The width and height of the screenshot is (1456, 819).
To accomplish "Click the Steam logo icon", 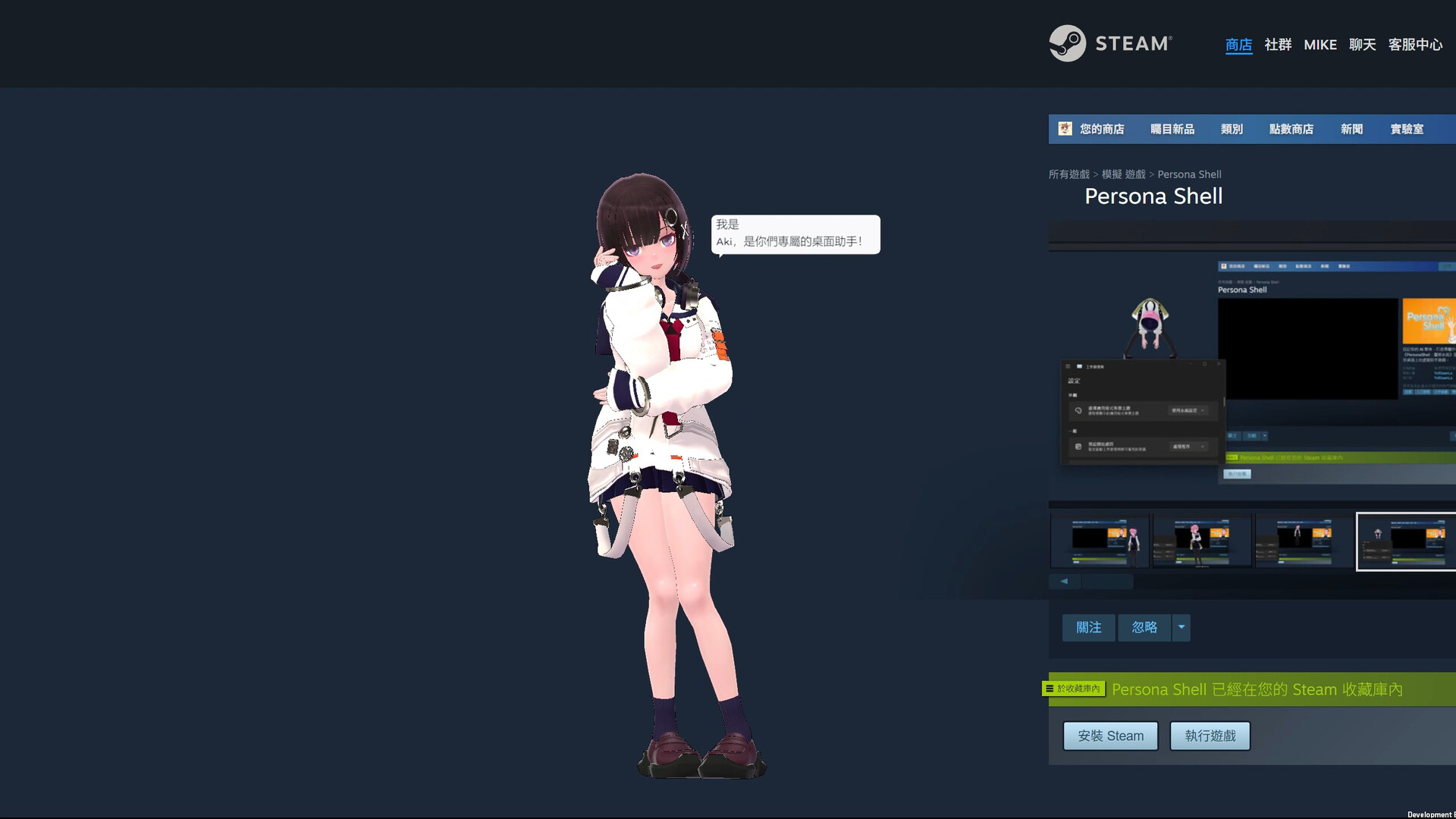I will click(x=1067, y=43).
